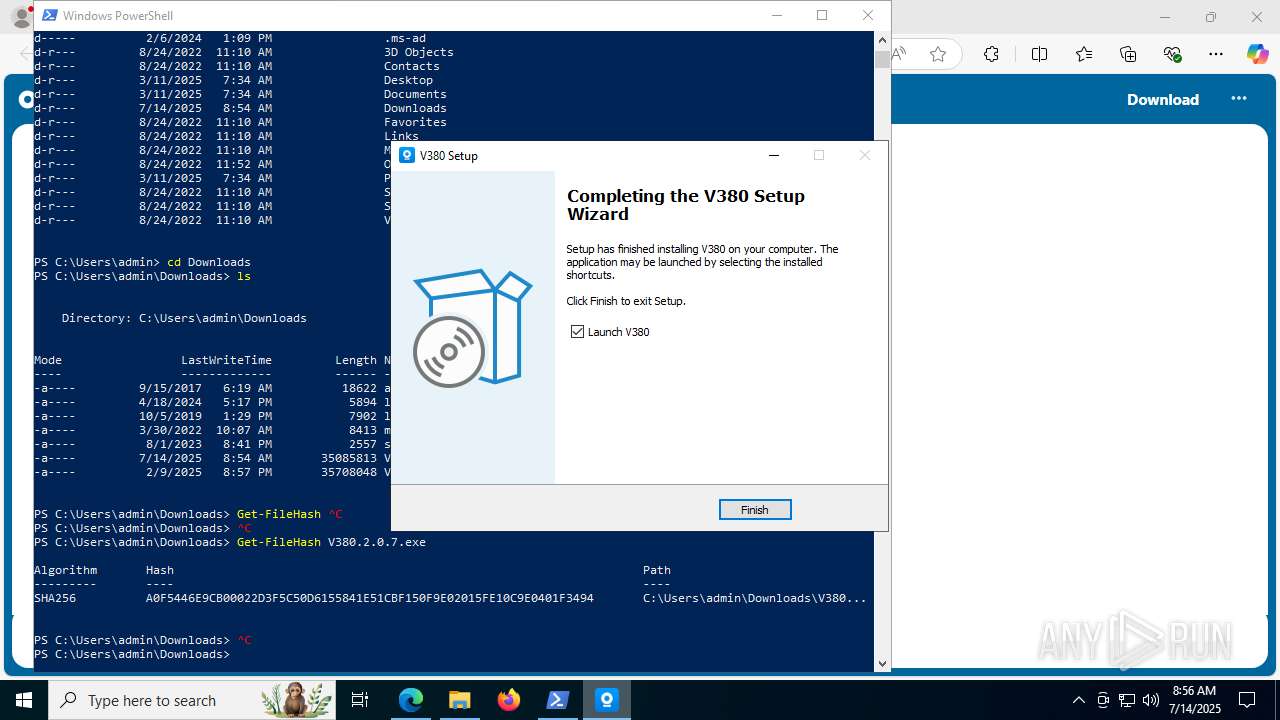Click the Contacts directory entry
This screenshot has width=1280, height=720.
(412, 66)
